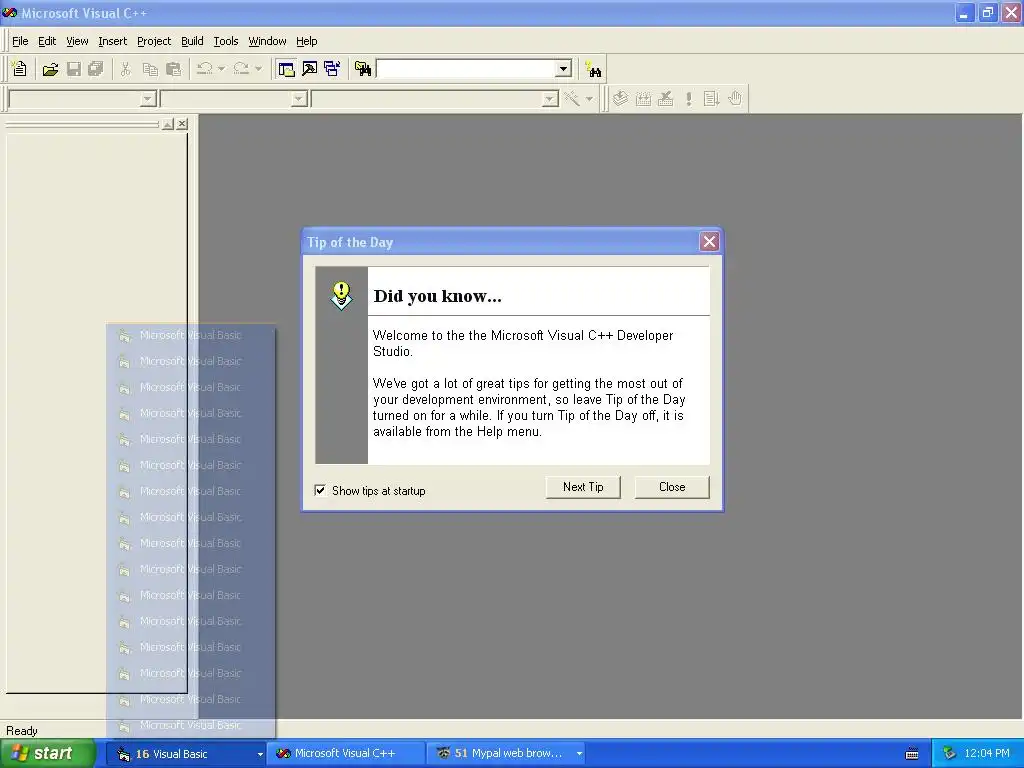Open the Insert menu

tap(112, 41)
